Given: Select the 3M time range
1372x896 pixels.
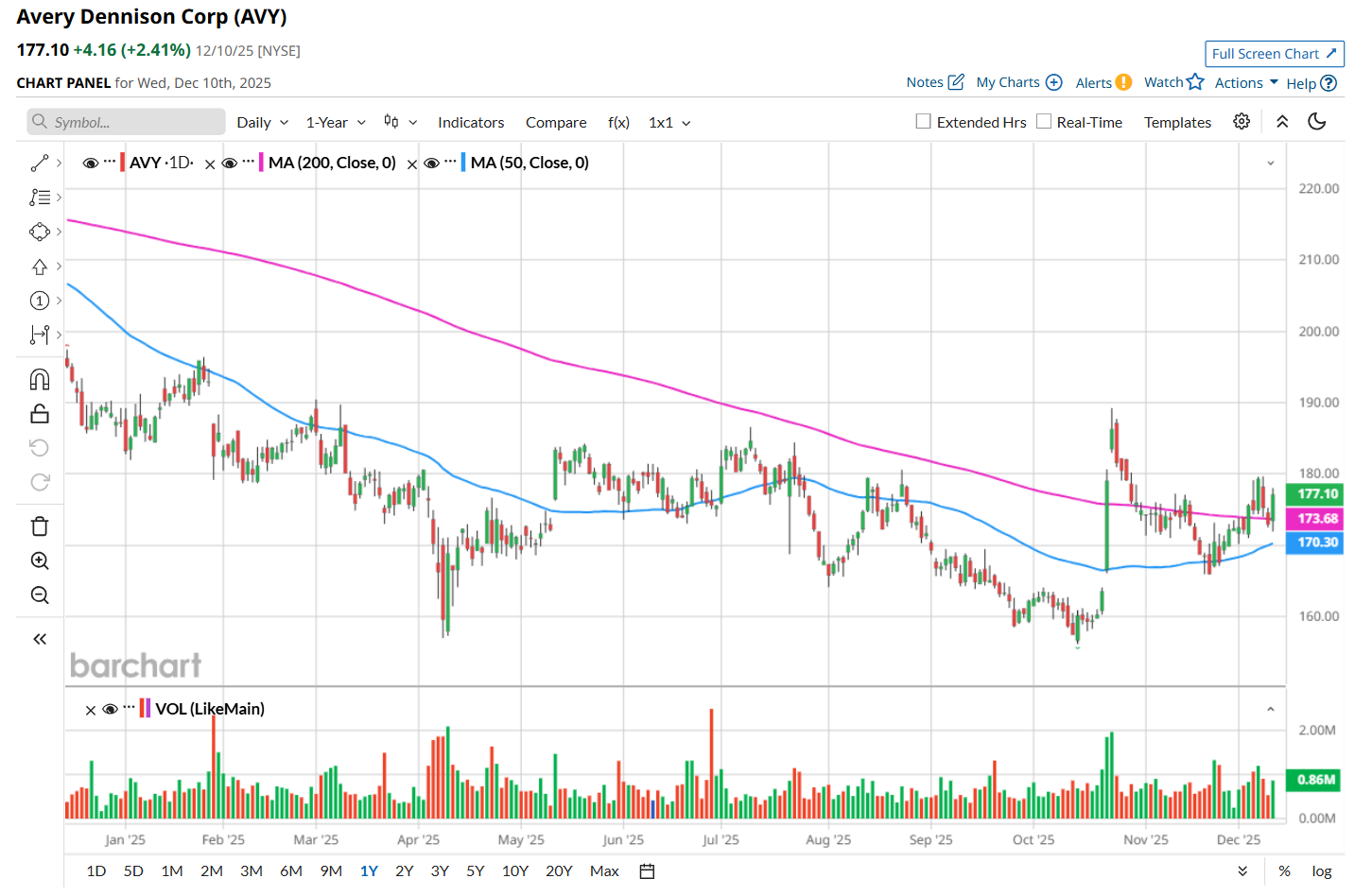Looking at the screenshot, I should (x=252, y=871).
